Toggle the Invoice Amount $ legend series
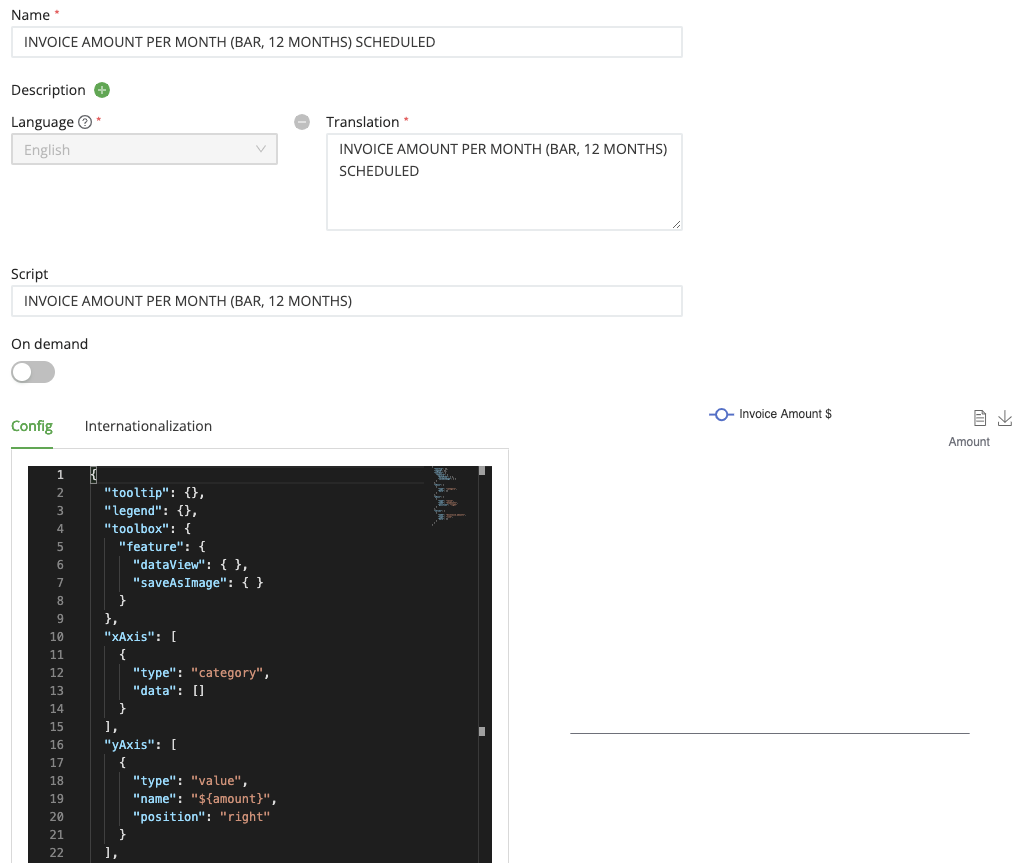1023x863 pixels. [x=770, y=414]
